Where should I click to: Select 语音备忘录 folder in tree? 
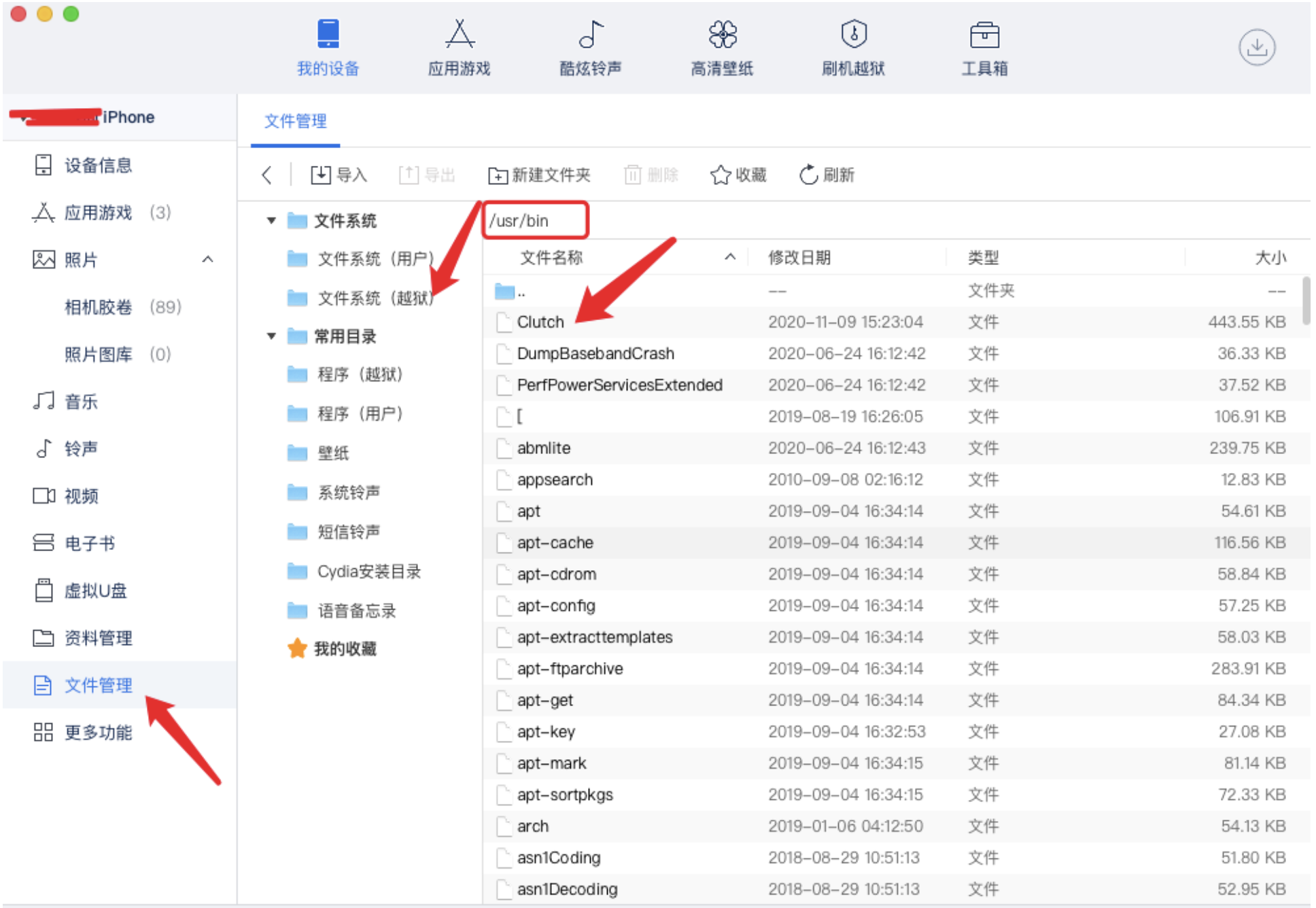point(341,611)
